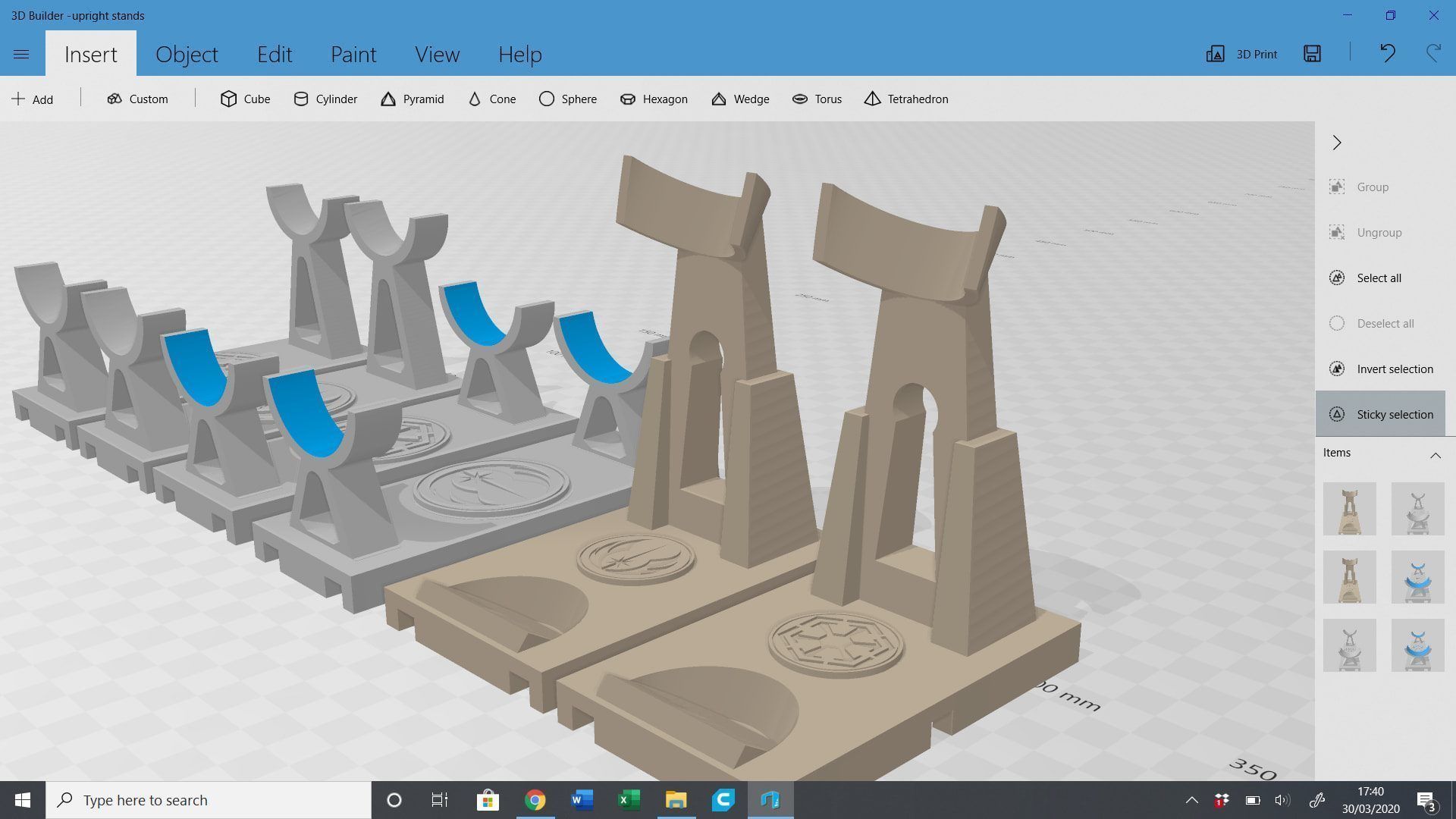Image resolution: width=1456 pixels, height=819 pixels.
Task: Insert a Cone
Action: (491, 99)
